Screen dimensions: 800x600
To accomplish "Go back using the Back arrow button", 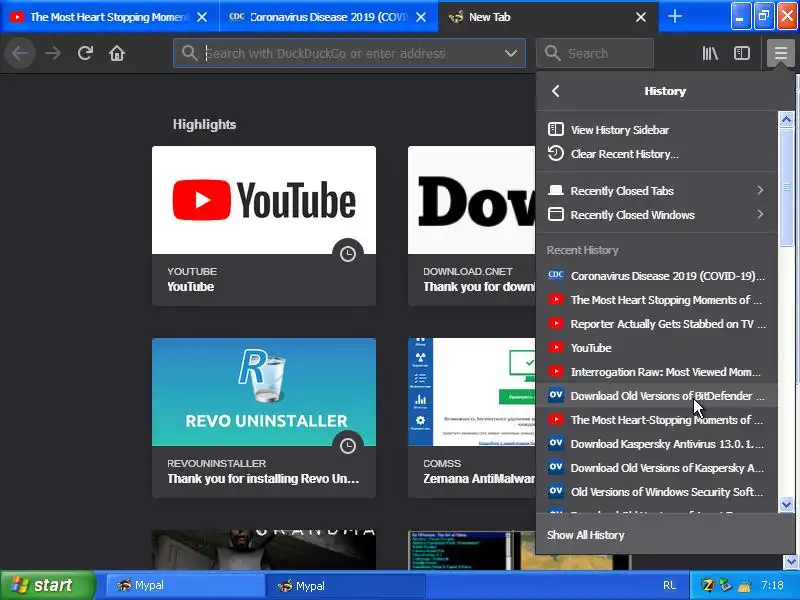I will 20,53.
